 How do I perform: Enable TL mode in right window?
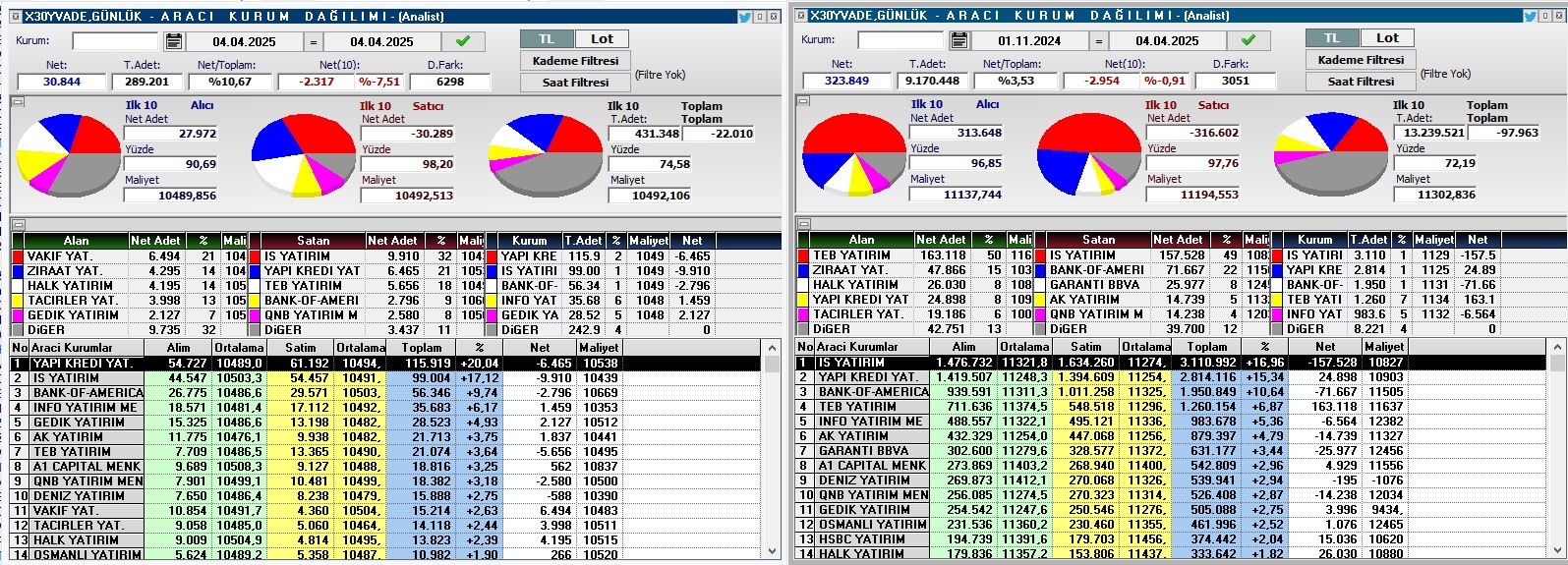1332,37
